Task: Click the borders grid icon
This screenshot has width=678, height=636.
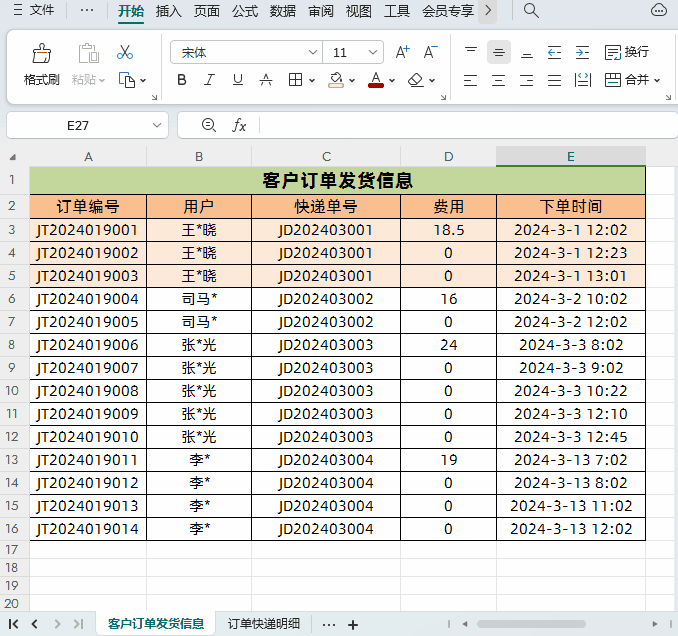Action: pos(295,80)
